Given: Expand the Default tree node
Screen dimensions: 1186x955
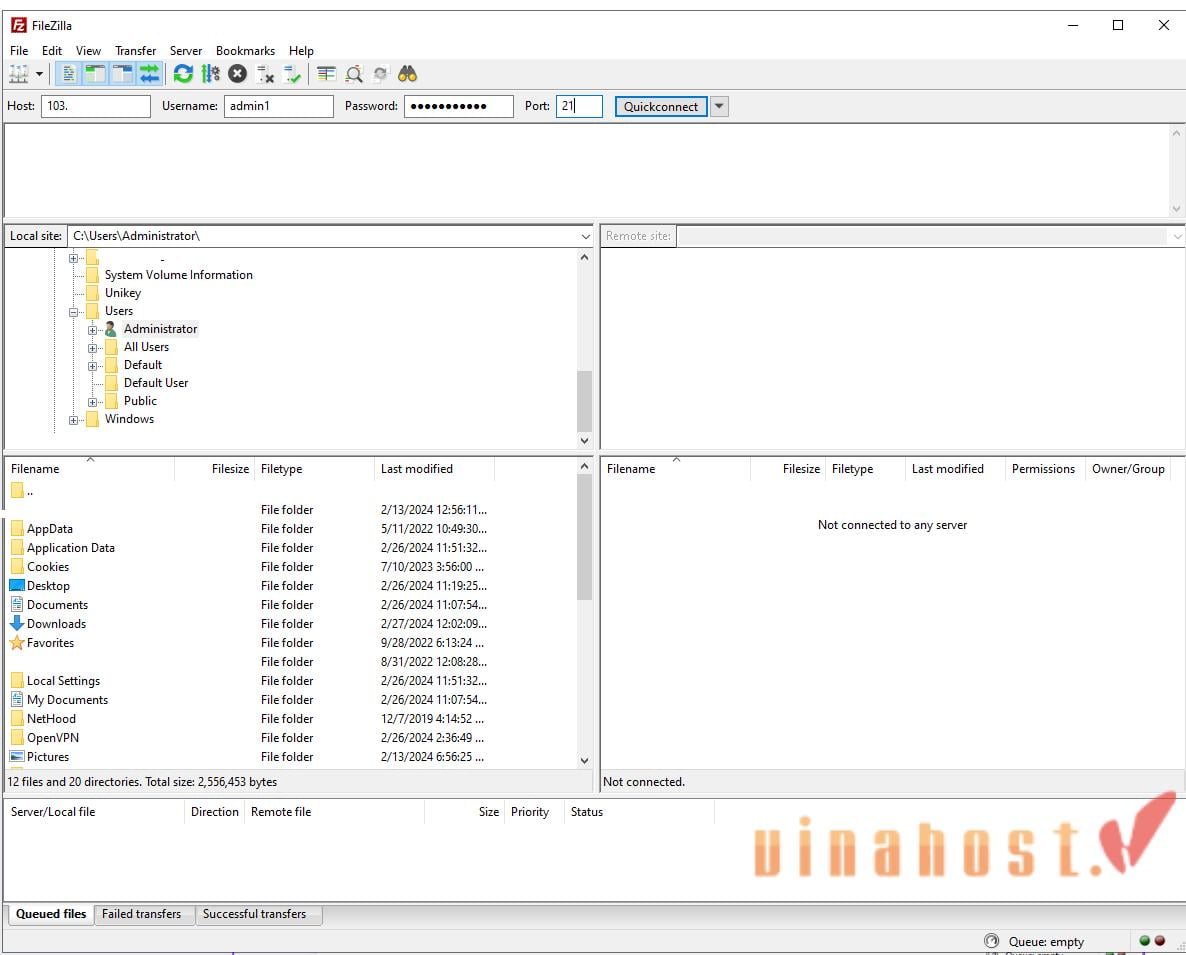Looking at the screenshot, I should pos(92,366).
